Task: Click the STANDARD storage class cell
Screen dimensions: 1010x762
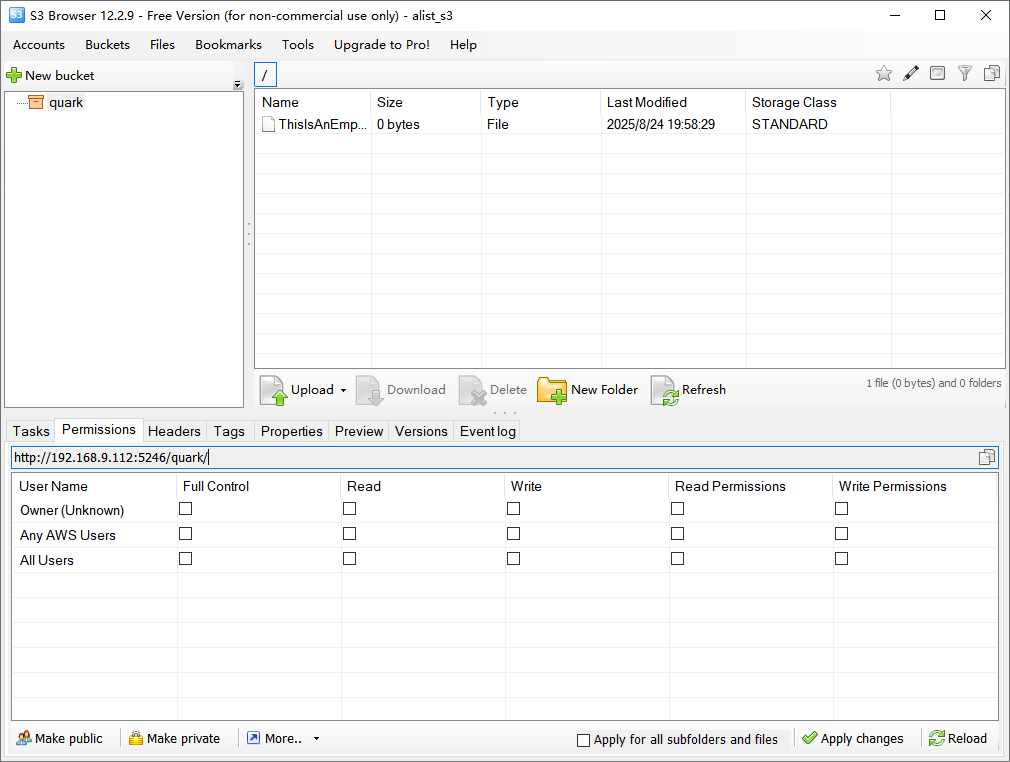Action: (x=790, y=124)
